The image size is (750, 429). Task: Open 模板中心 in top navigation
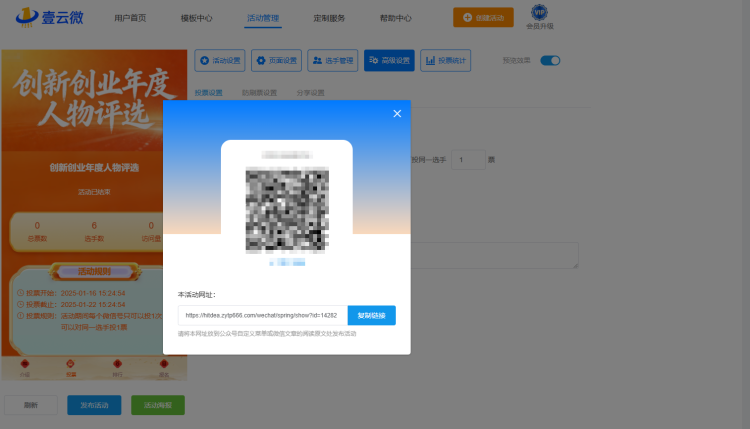(196, 18)
